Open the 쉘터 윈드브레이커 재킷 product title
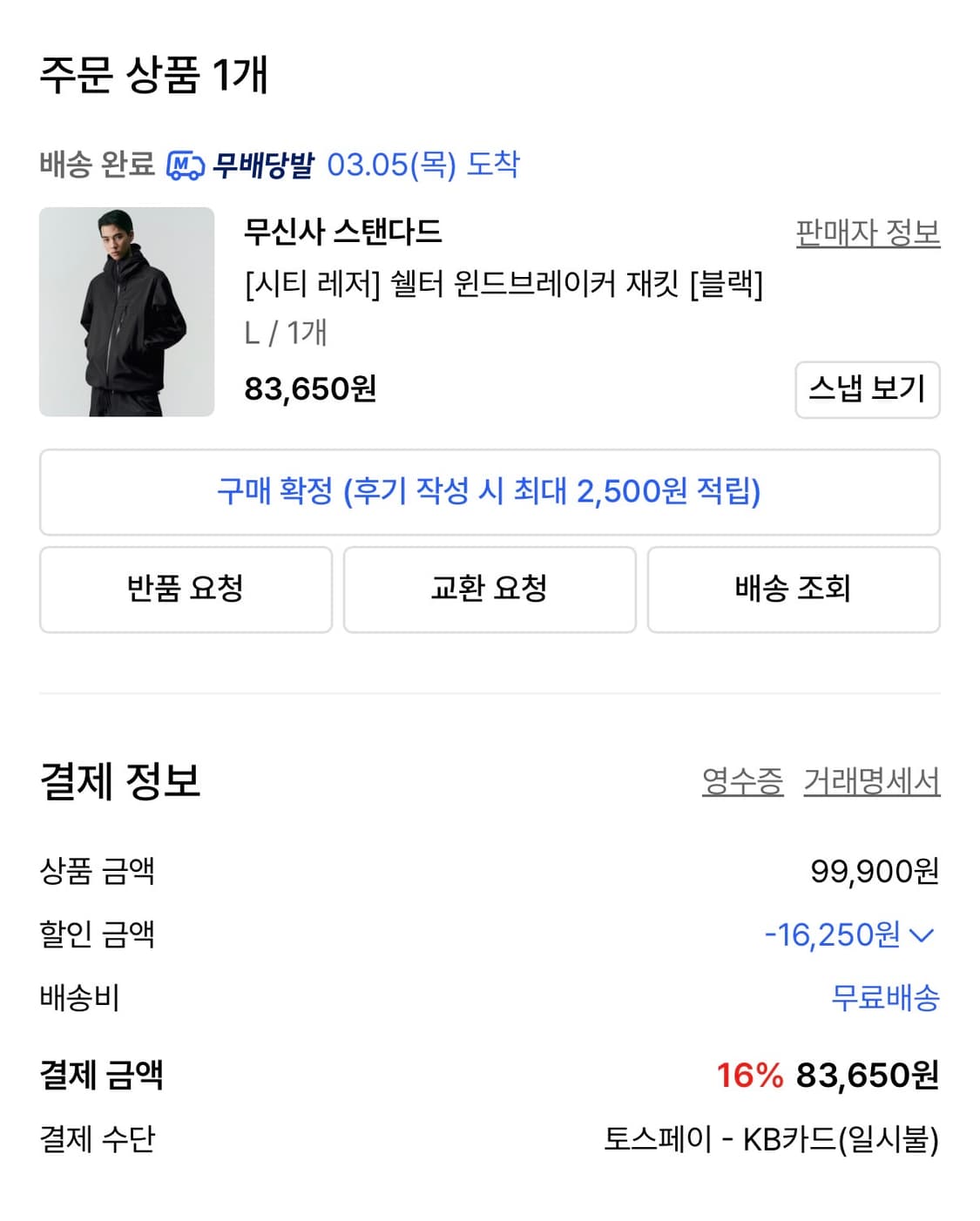980x1221 pixels. click(505, 287)
